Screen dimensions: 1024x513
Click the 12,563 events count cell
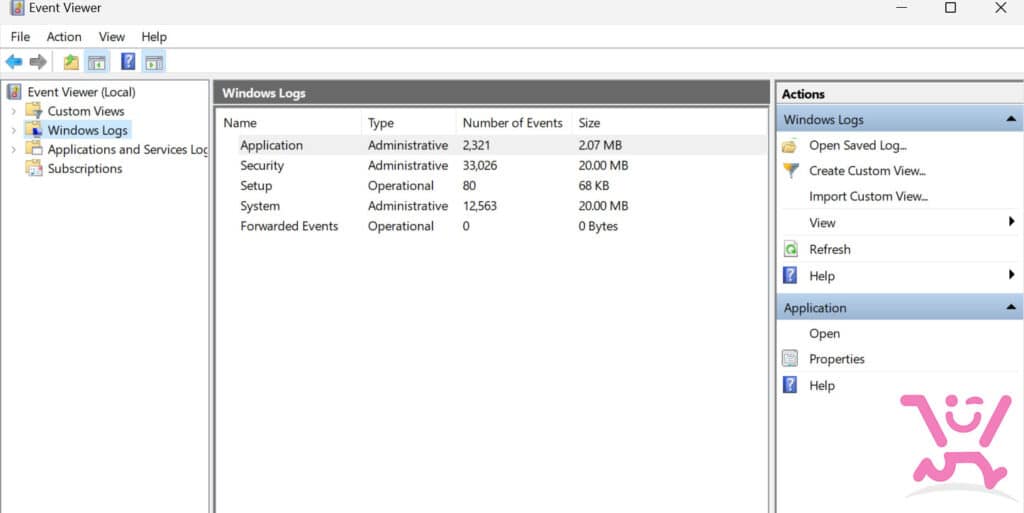point(480,206)
